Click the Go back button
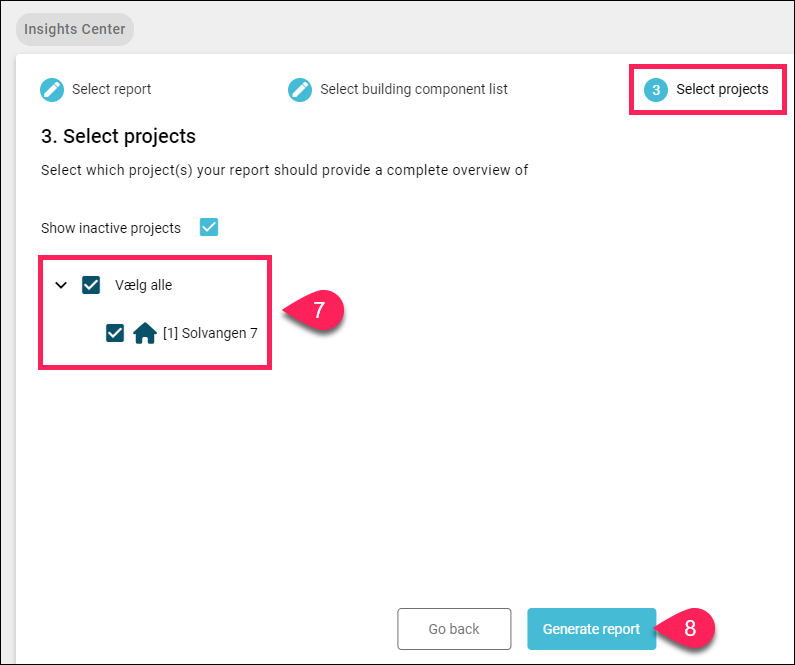Viewport: 795px width, 665px height. [454, 629]
